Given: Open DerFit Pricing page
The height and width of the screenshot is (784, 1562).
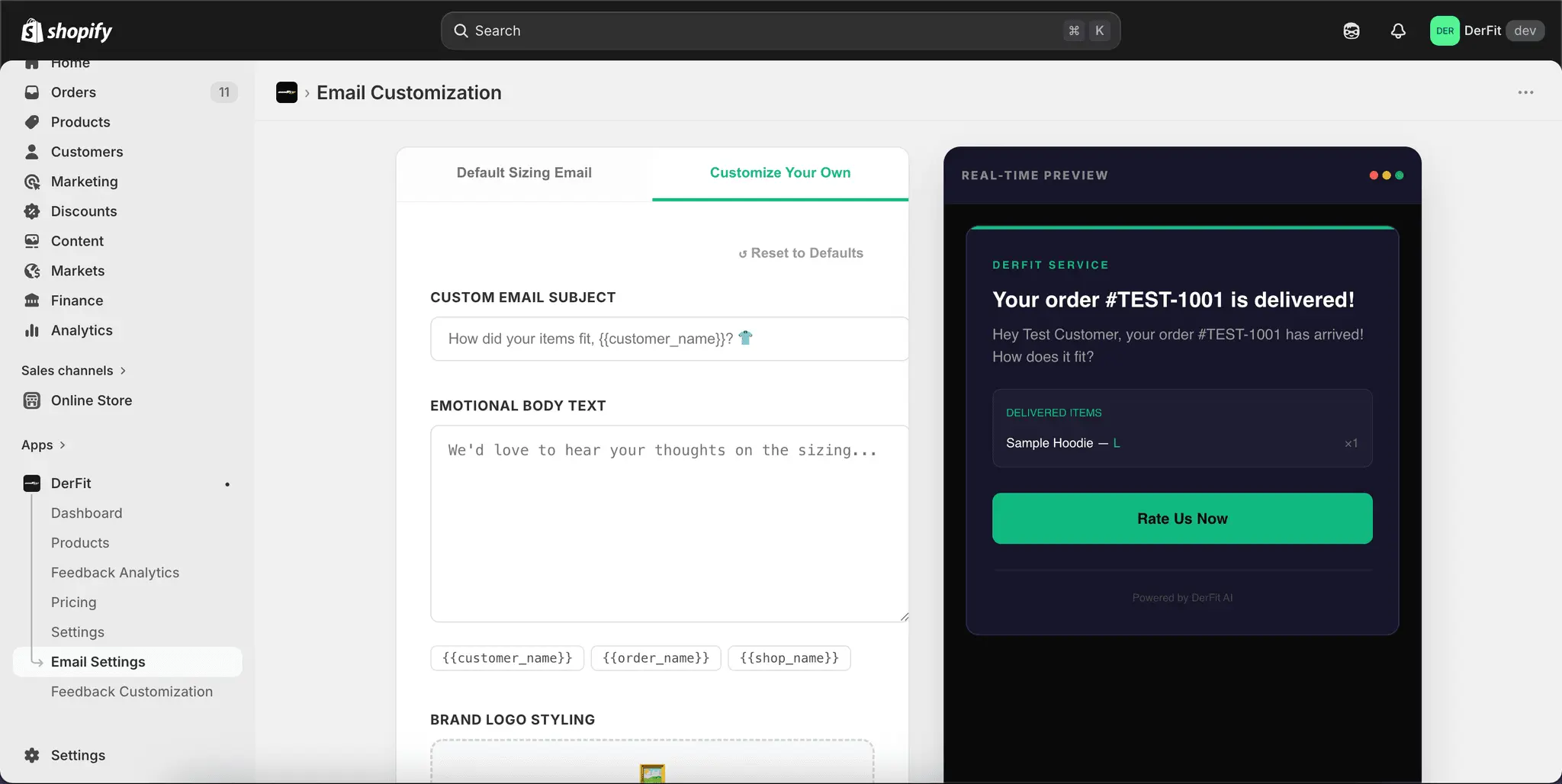Looking at the screenshot, I should (74, 602).
